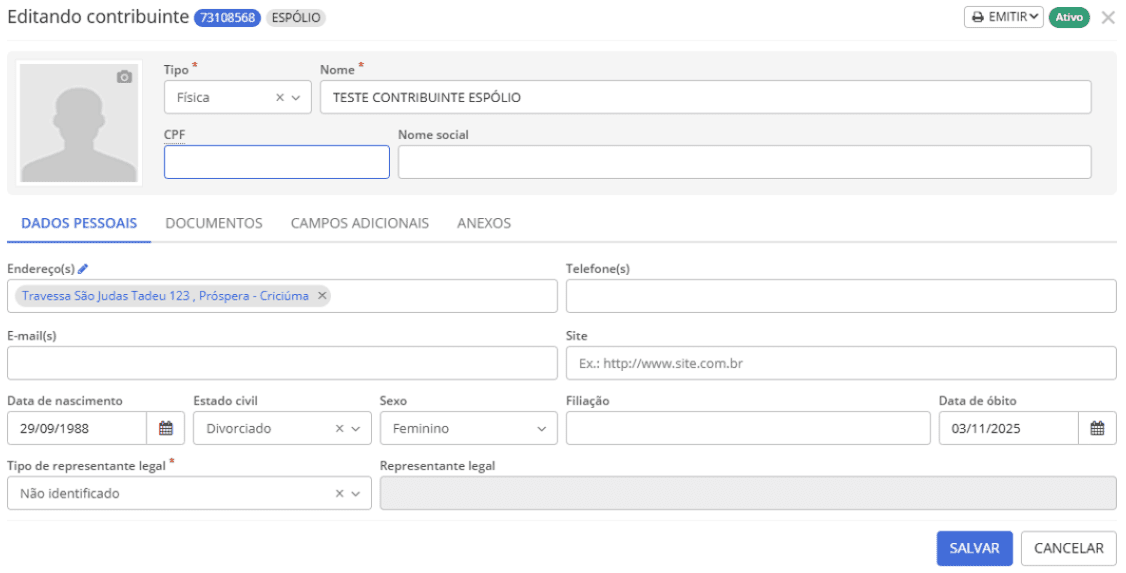The height and width of the screenshot is (573, 1126).
Task: Open the EMITIR print dropdown
Action: tap(1003, 18)
